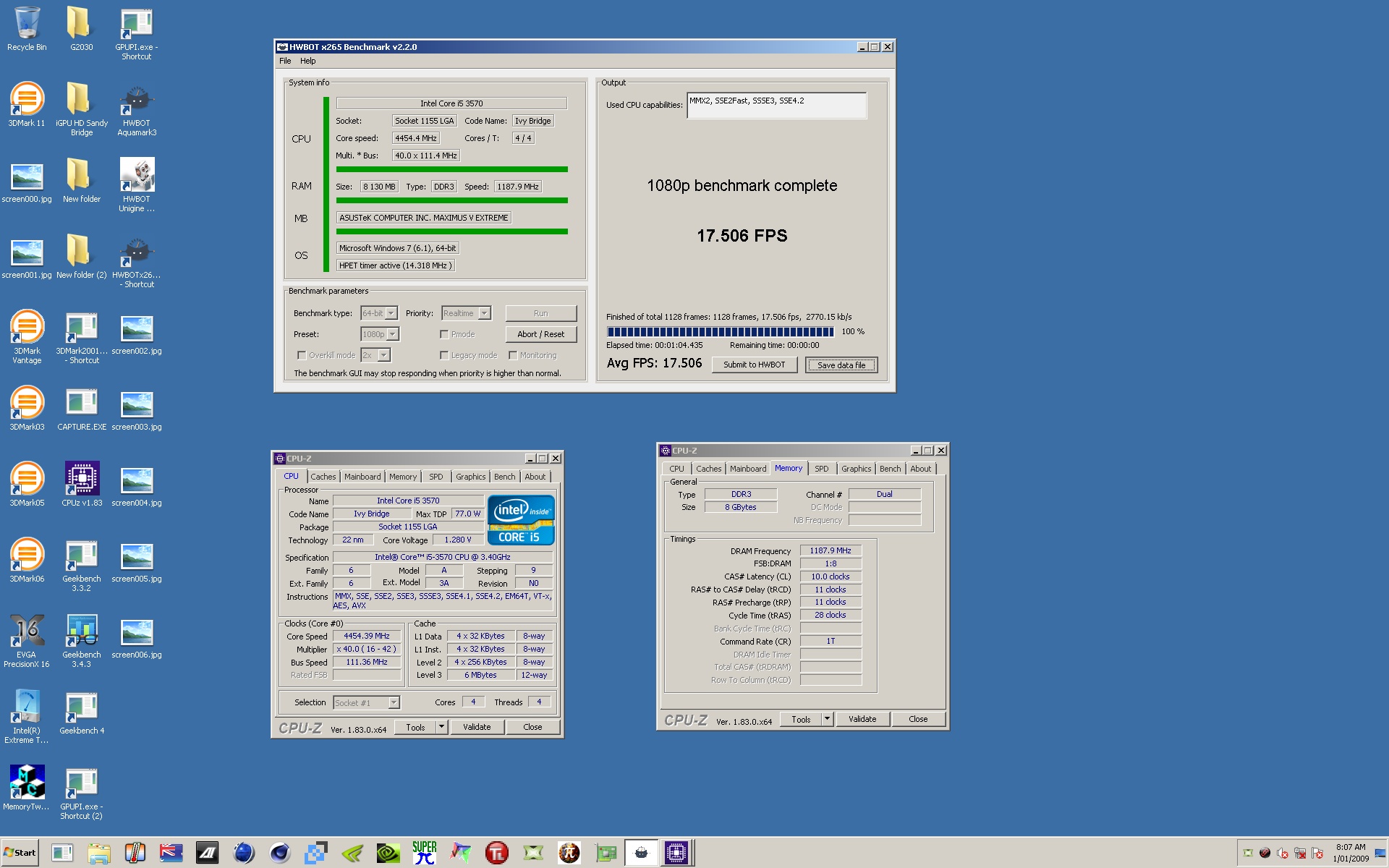Select screen000.jpg desktop file

click(x=27, y=181)
